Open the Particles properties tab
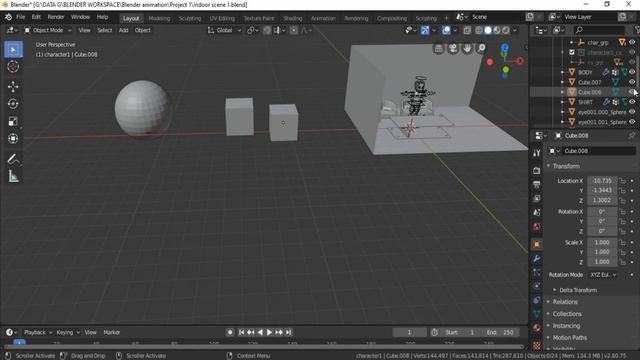Image resolution: width=640 pixels, height=360 pixels. (x=536, y=272)
